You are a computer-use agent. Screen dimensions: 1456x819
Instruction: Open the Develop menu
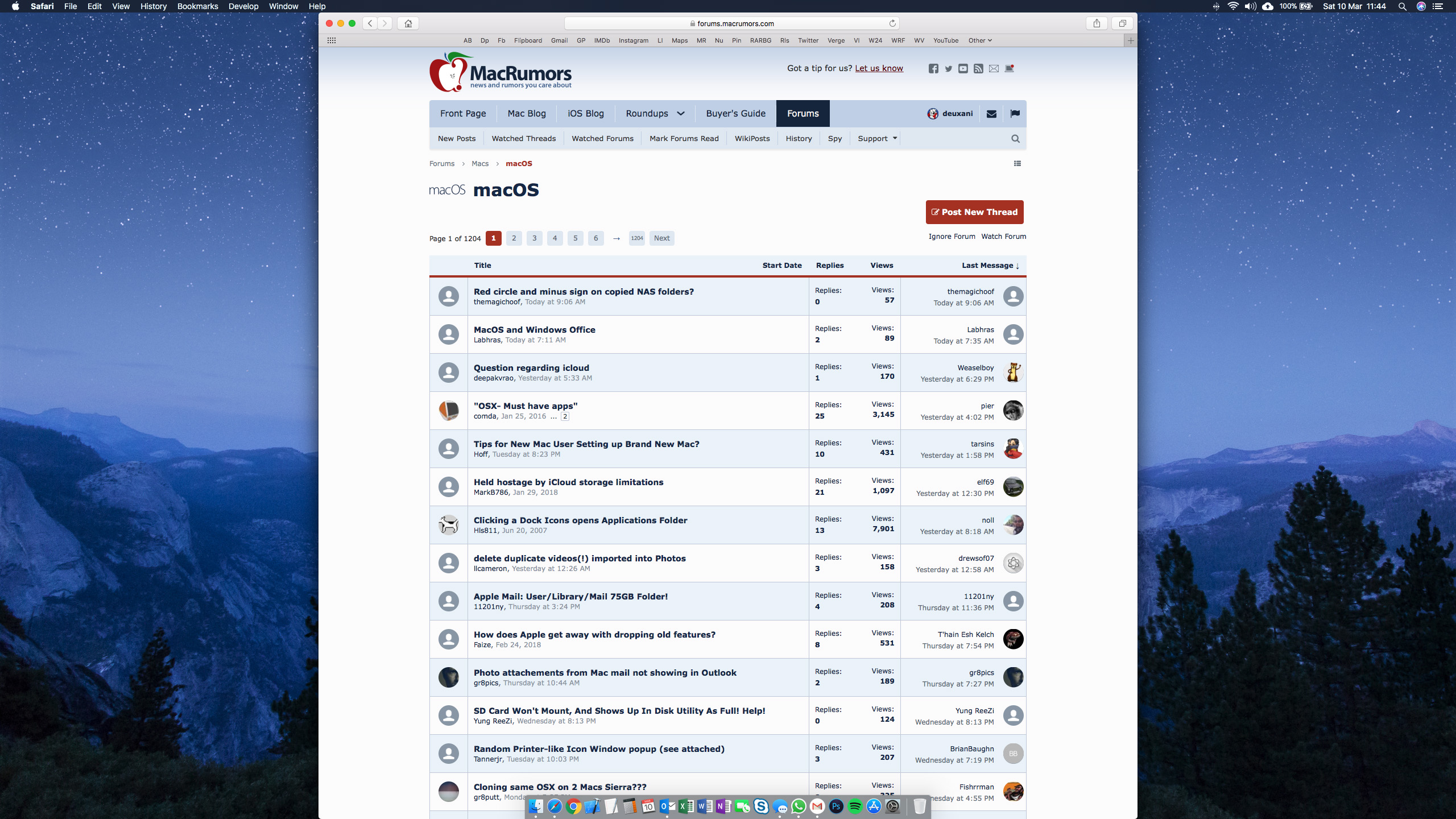[243, 6]
